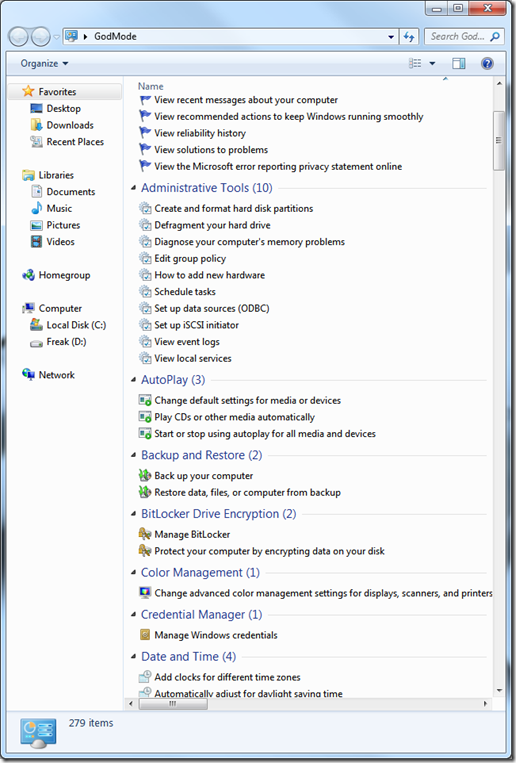Click the keys icon beside Manage BitLocker
516x763 pixels.
[145, 534]
